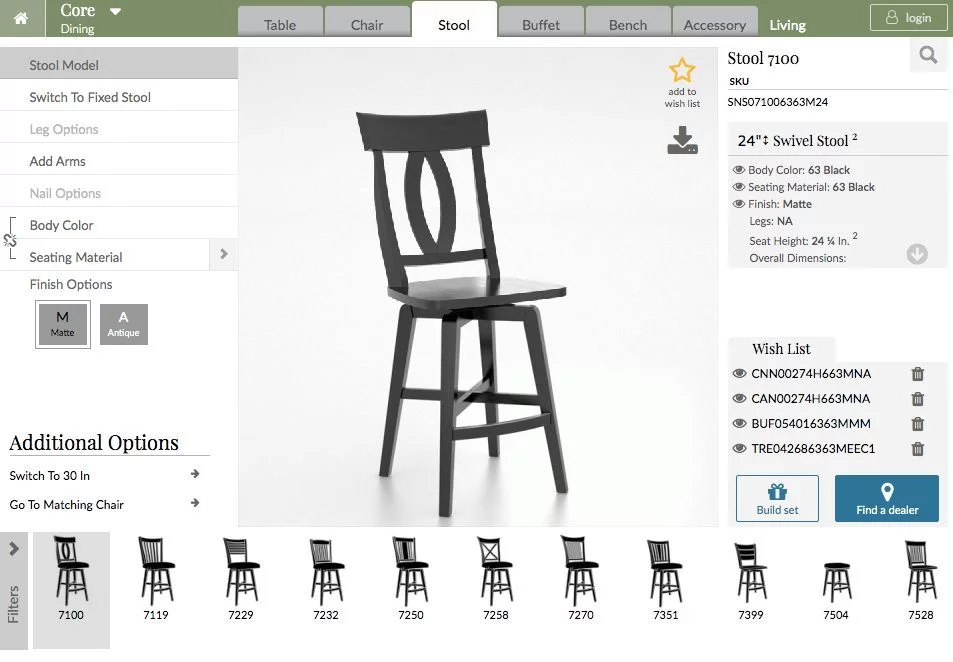Toggle eye icon for Body Color
Image resolution: width=953 pixels, height=662 pixels.
coord(739,170)
